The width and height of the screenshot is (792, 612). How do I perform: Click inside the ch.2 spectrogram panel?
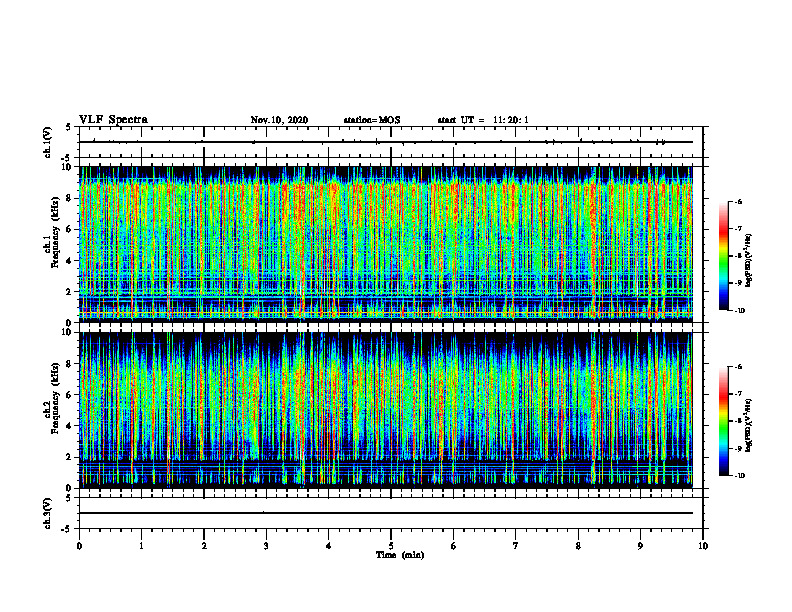[386, 410]
